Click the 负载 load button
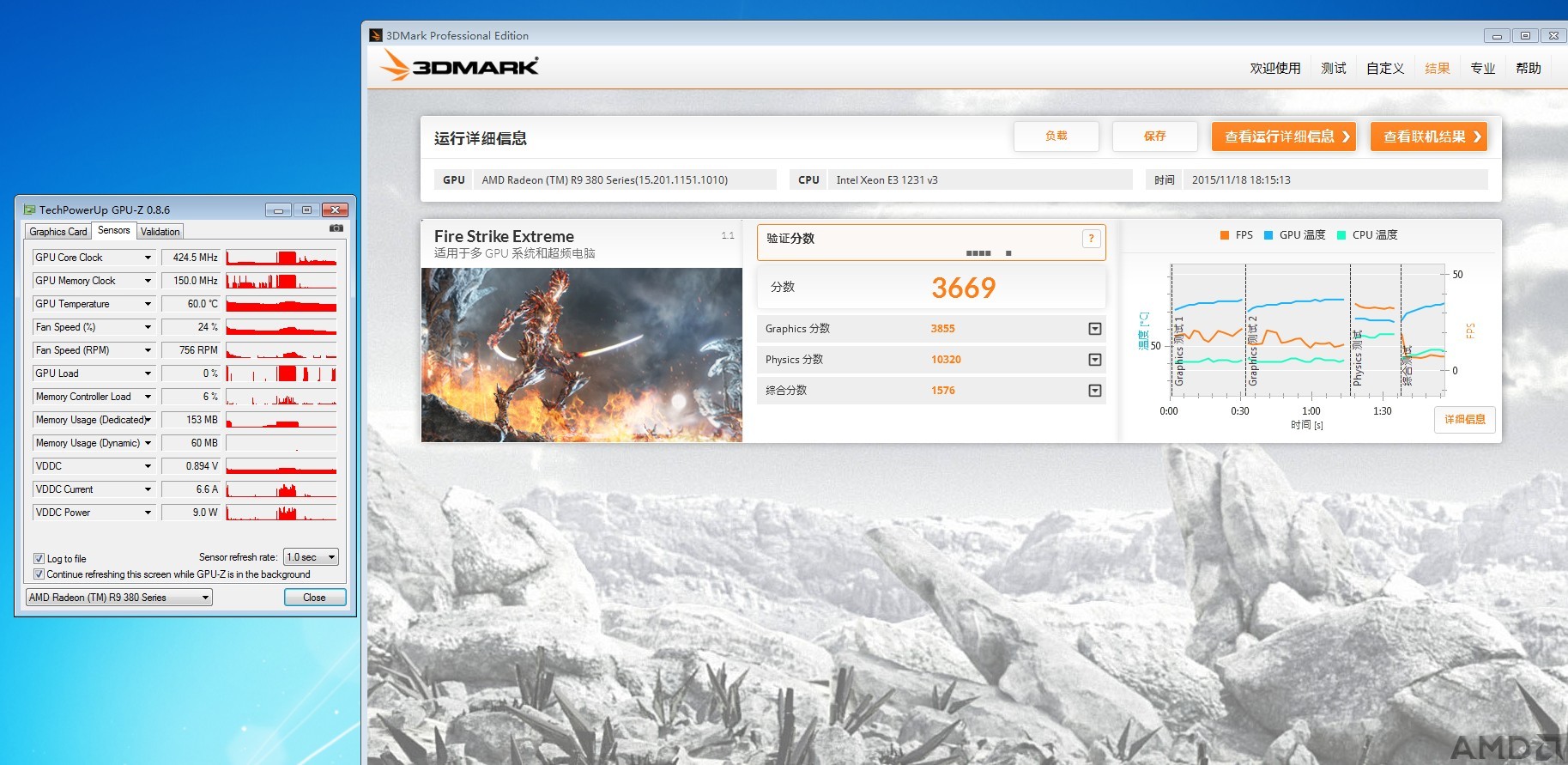The width and height of the screenshot is (1568, 765). [1056, 137]
